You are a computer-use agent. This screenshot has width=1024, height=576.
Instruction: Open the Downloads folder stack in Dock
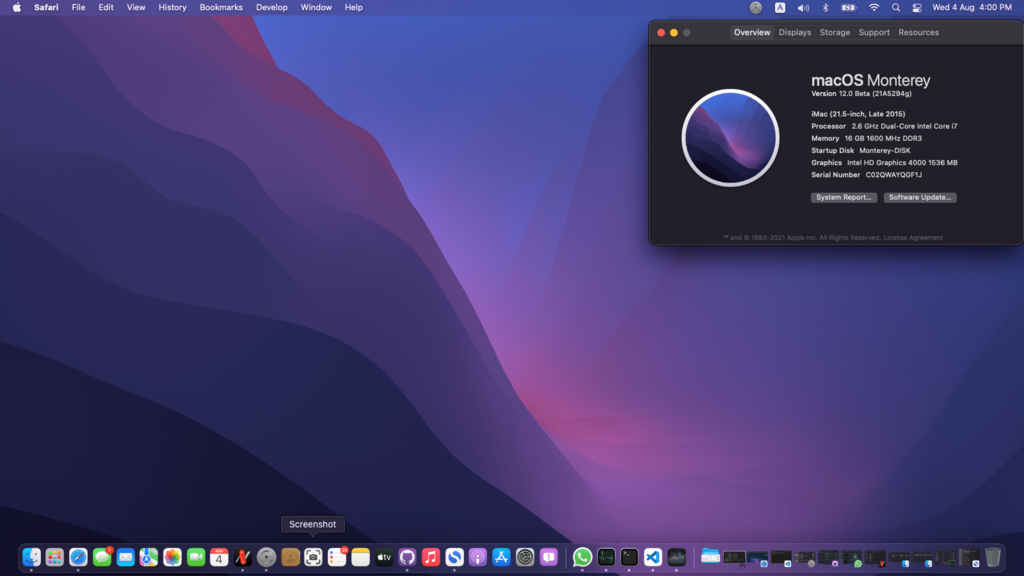(711, 557)
